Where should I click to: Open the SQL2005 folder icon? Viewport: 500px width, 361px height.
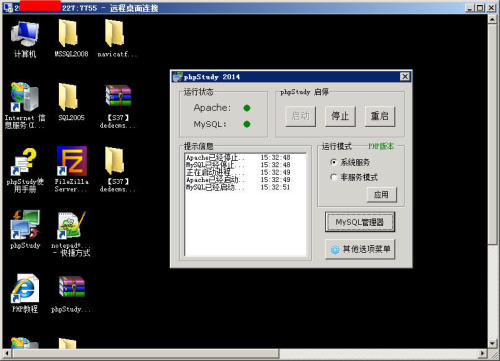[x=68, y=97]
